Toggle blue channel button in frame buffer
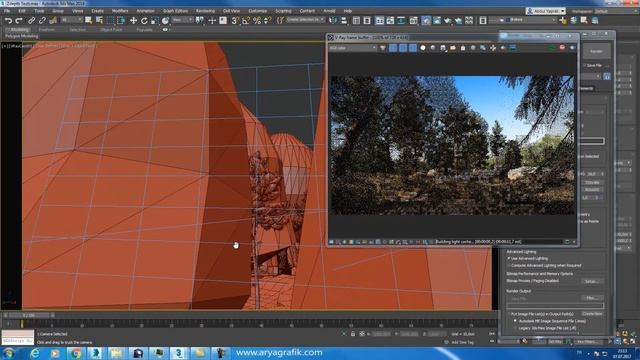Viewport: 640px width, 360px height. coord(413,48)
